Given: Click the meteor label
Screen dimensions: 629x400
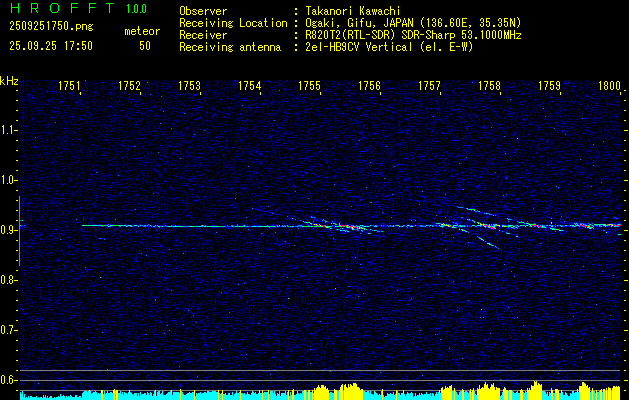Looking at the screenshot, I should pyautogui.click(x=142, y=31).
